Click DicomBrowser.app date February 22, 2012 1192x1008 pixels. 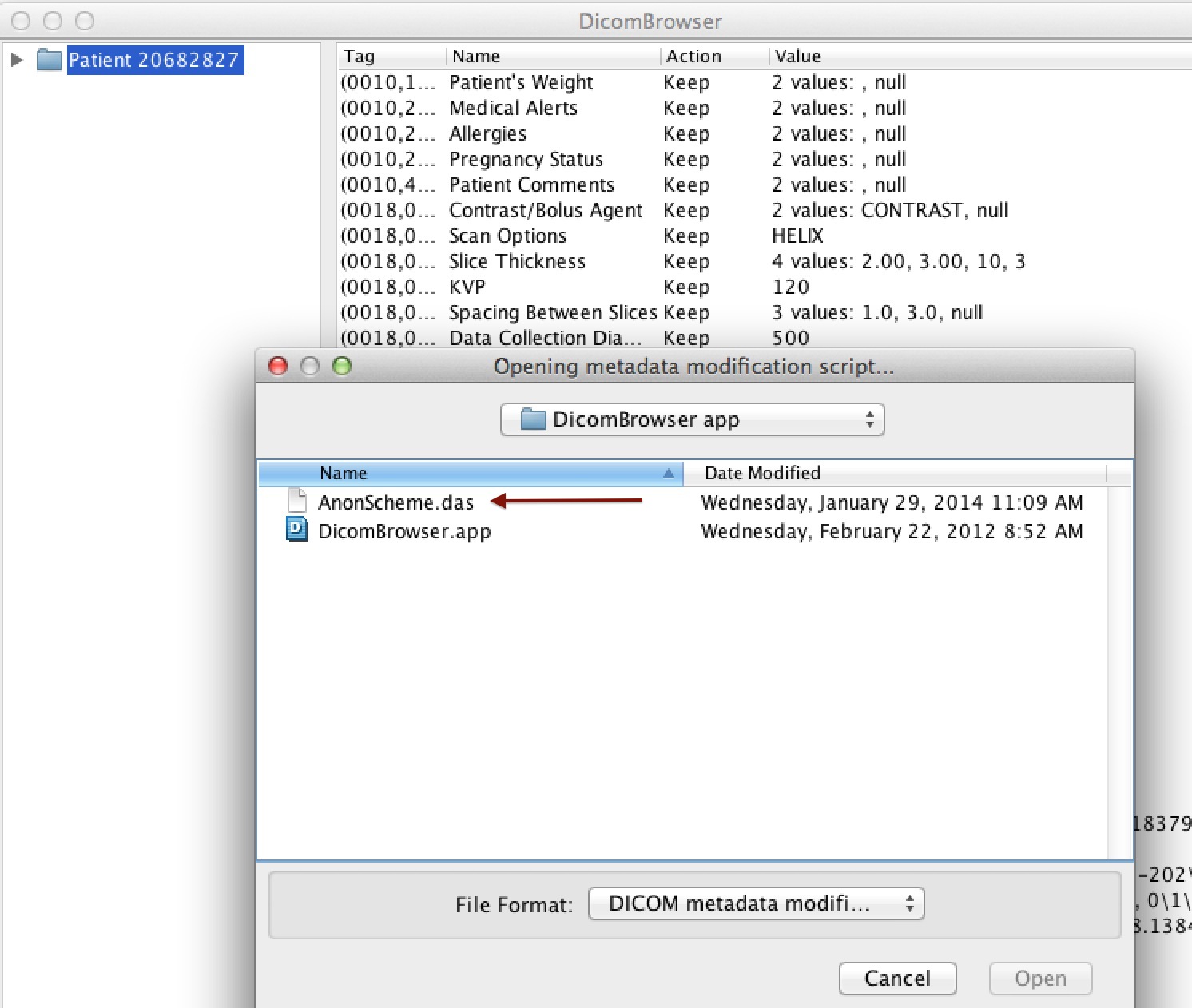click(x=892, y=531)
